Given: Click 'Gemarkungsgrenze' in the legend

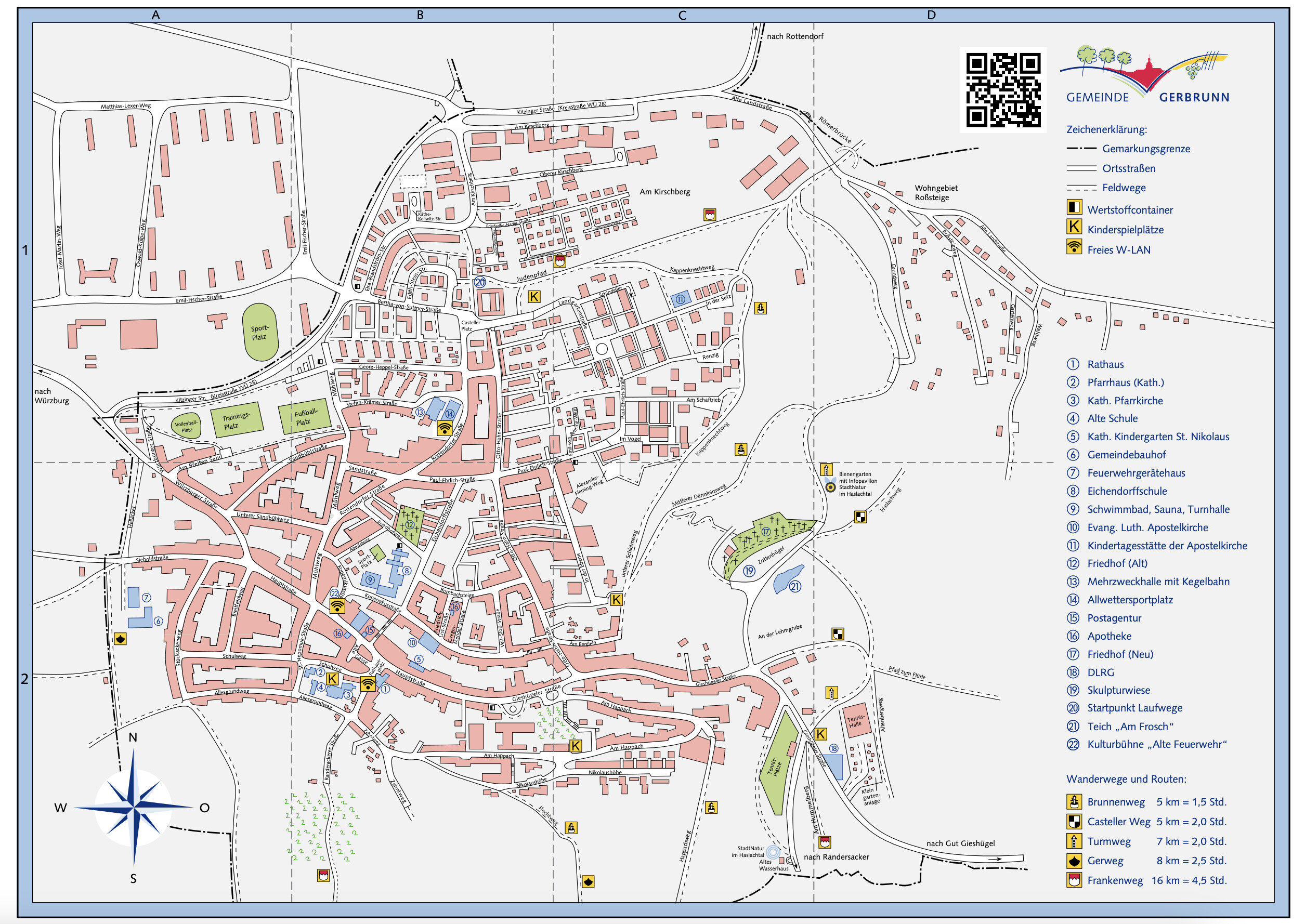Looking at the screenshot, I should point(1146,149).
